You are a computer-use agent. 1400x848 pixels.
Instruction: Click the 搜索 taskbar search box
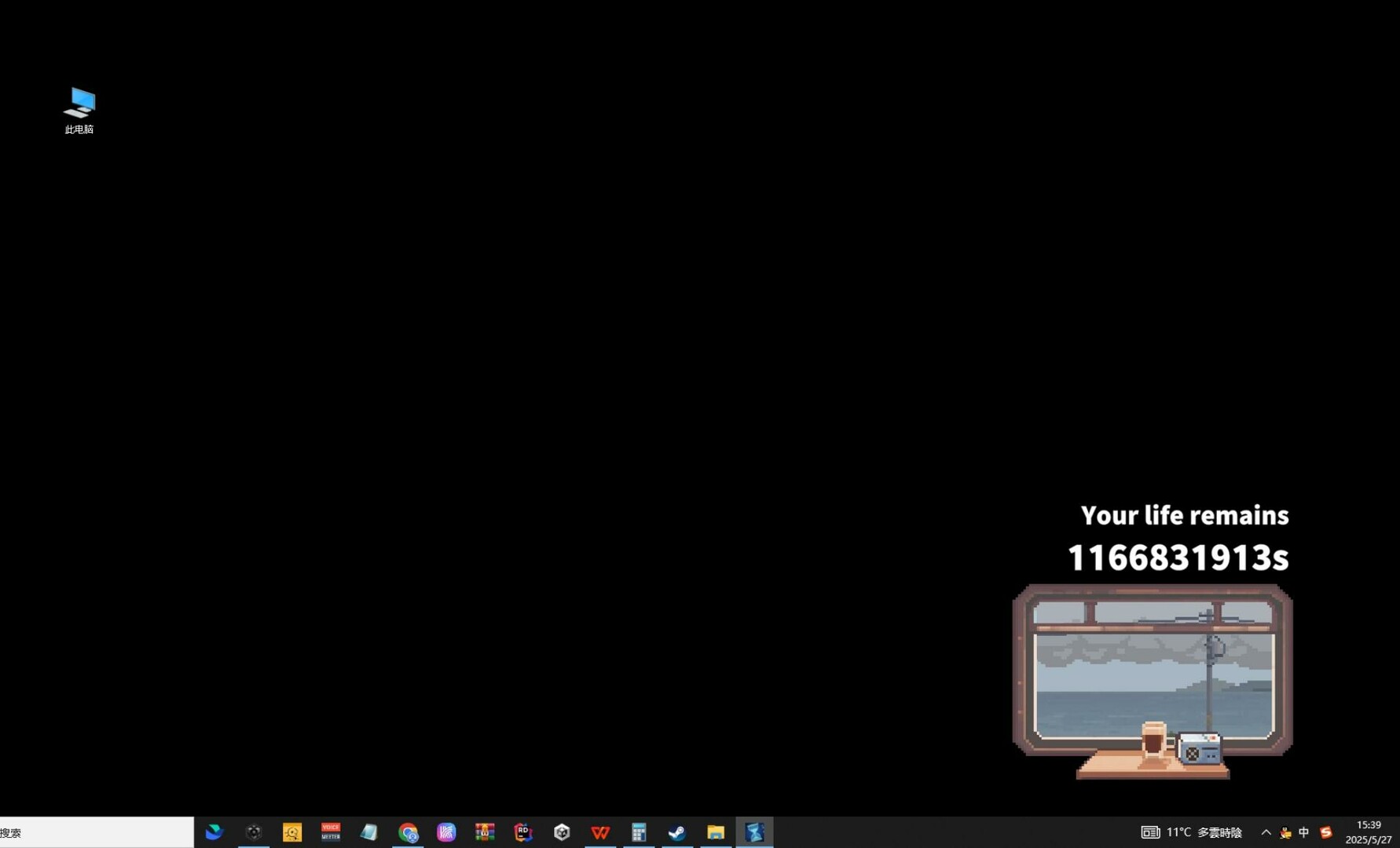(97, 832)
